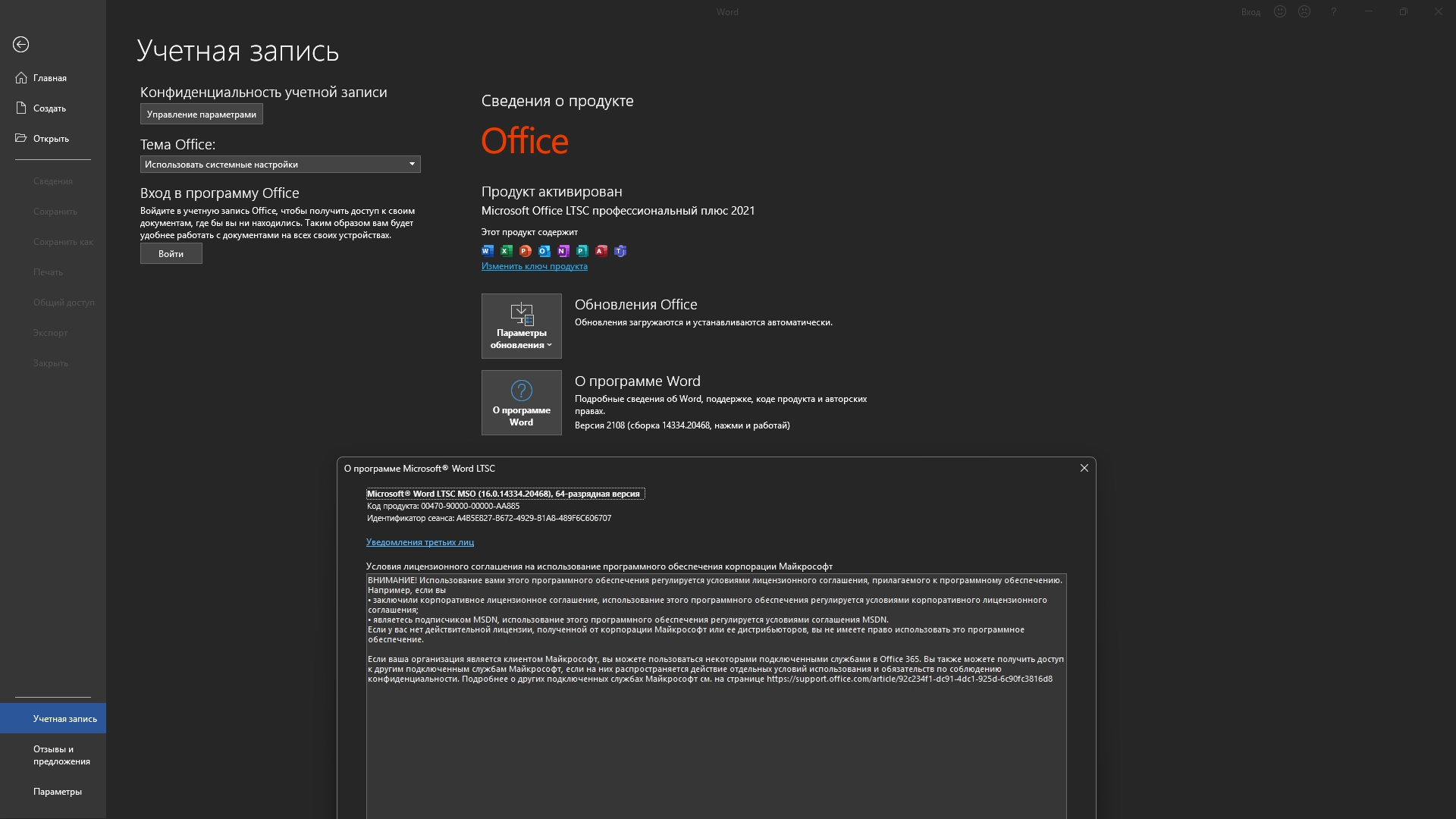1456x819 pixels.
Task: Click the frowning face feedback icon
Action: coord(1304,11)
